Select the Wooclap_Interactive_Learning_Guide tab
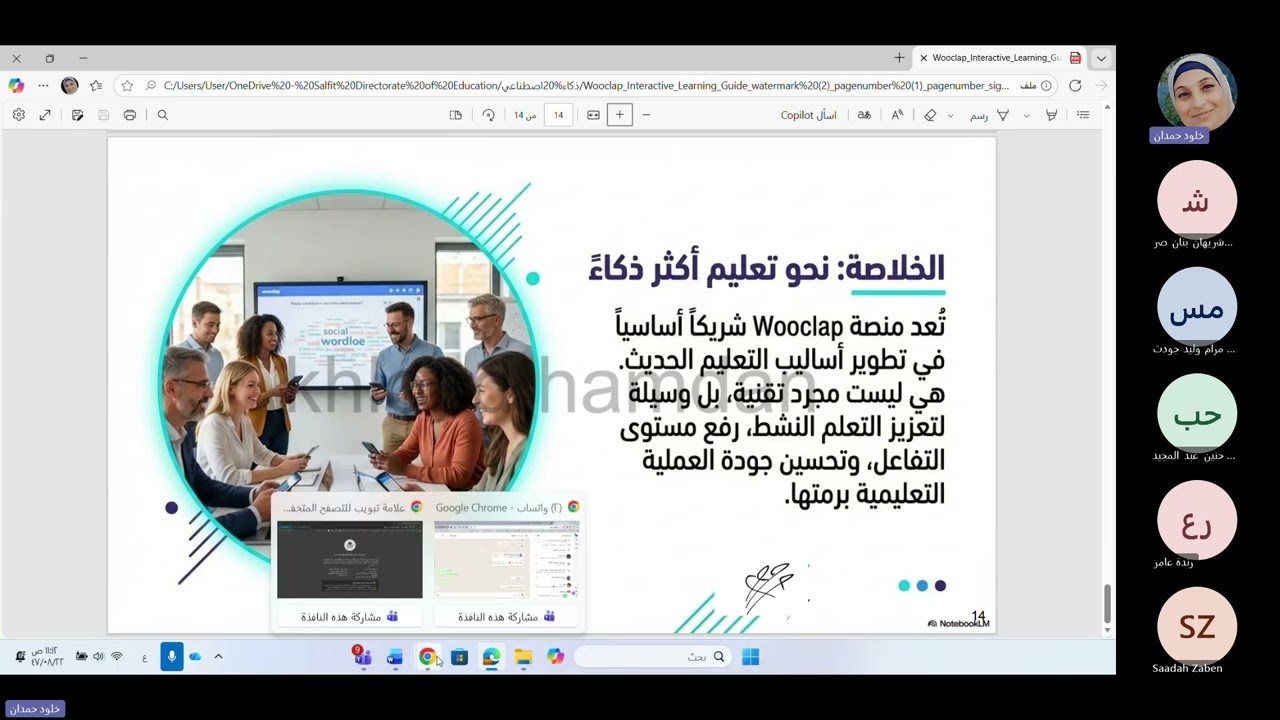 999,58
